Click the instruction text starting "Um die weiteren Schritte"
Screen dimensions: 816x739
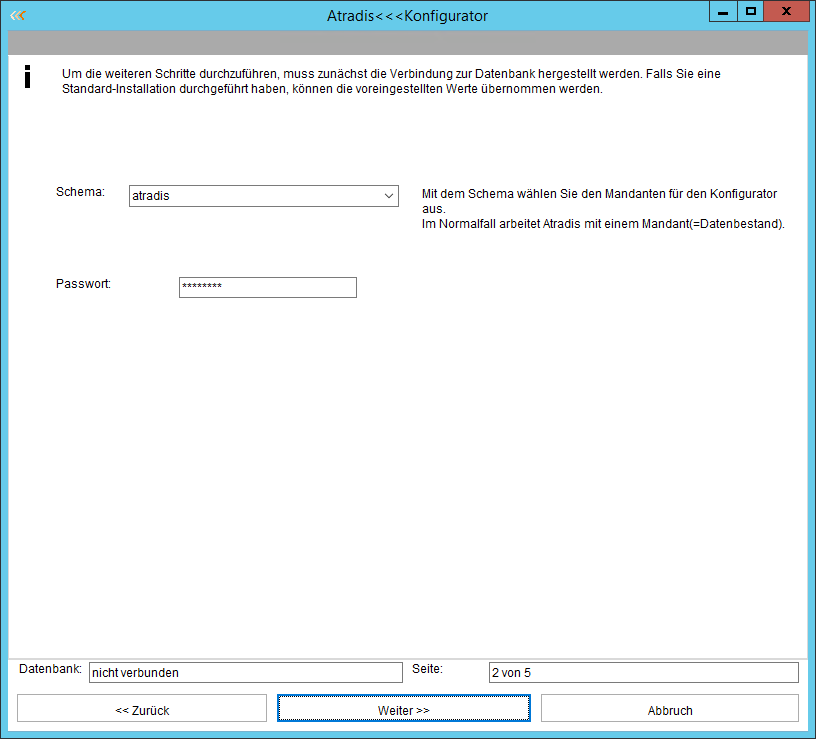click(391, 81)
